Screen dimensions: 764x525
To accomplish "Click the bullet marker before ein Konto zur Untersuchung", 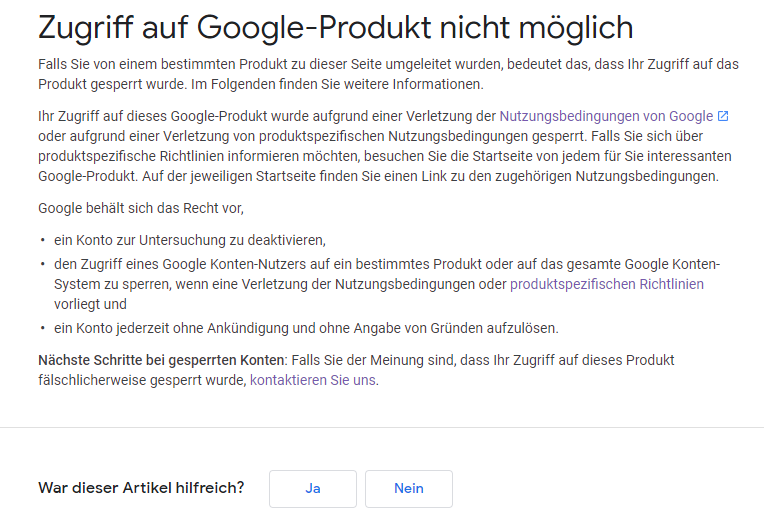I will [43, 240].
